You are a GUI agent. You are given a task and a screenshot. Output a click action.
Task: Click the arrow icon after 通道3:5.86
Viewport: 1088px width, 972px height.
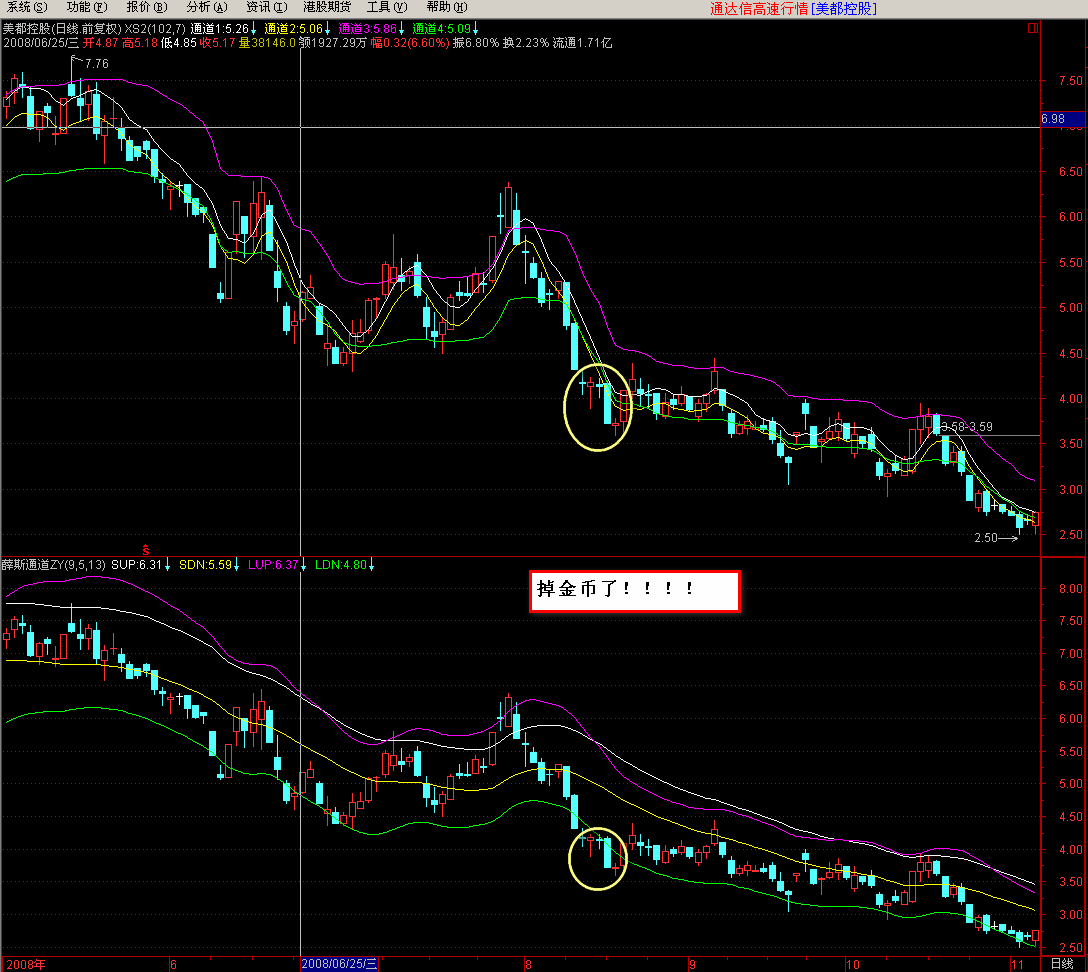click(x=402, y=28)
